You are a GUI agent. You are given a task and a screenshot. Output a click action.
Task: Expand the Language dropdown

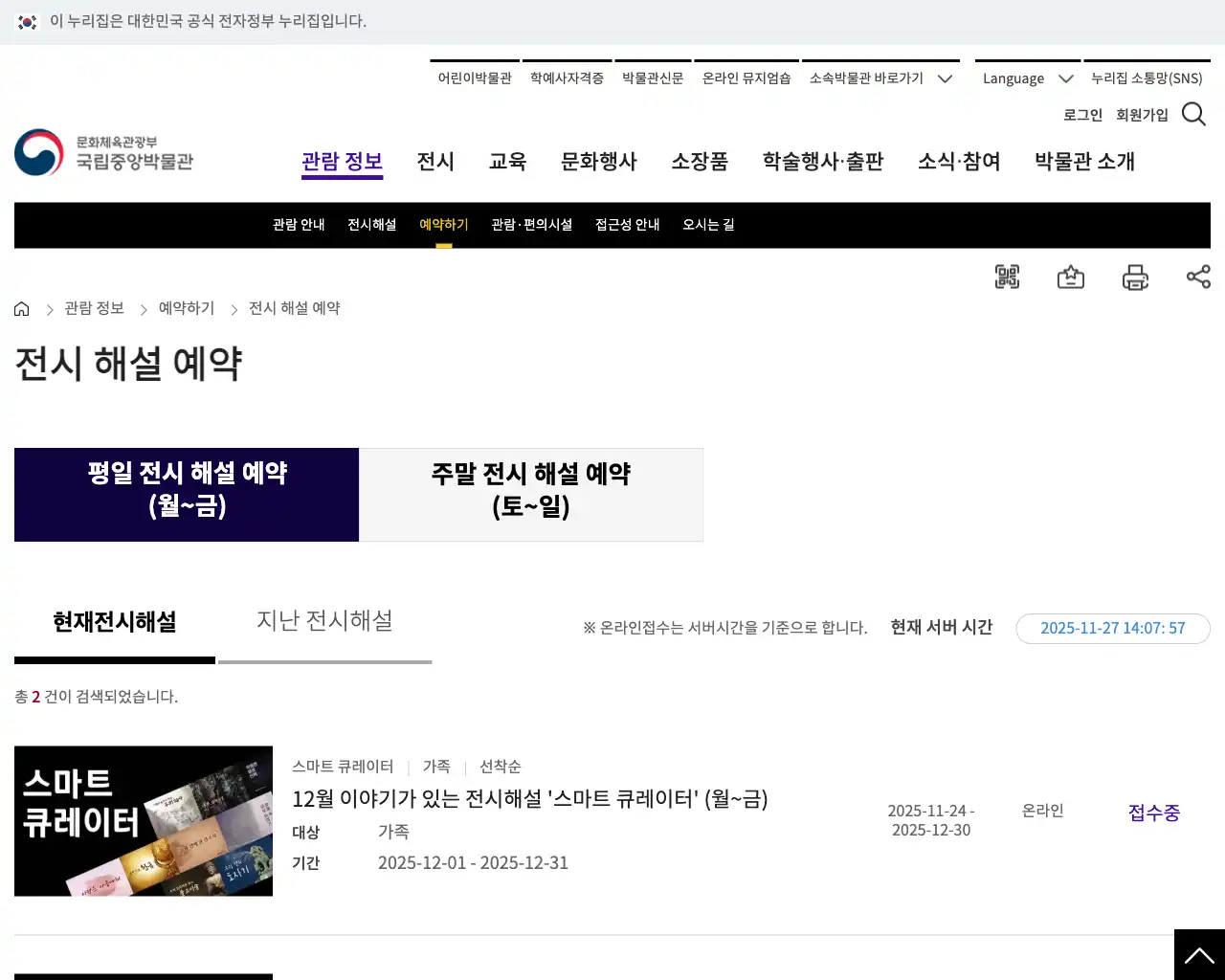[x=1028, y=78]
